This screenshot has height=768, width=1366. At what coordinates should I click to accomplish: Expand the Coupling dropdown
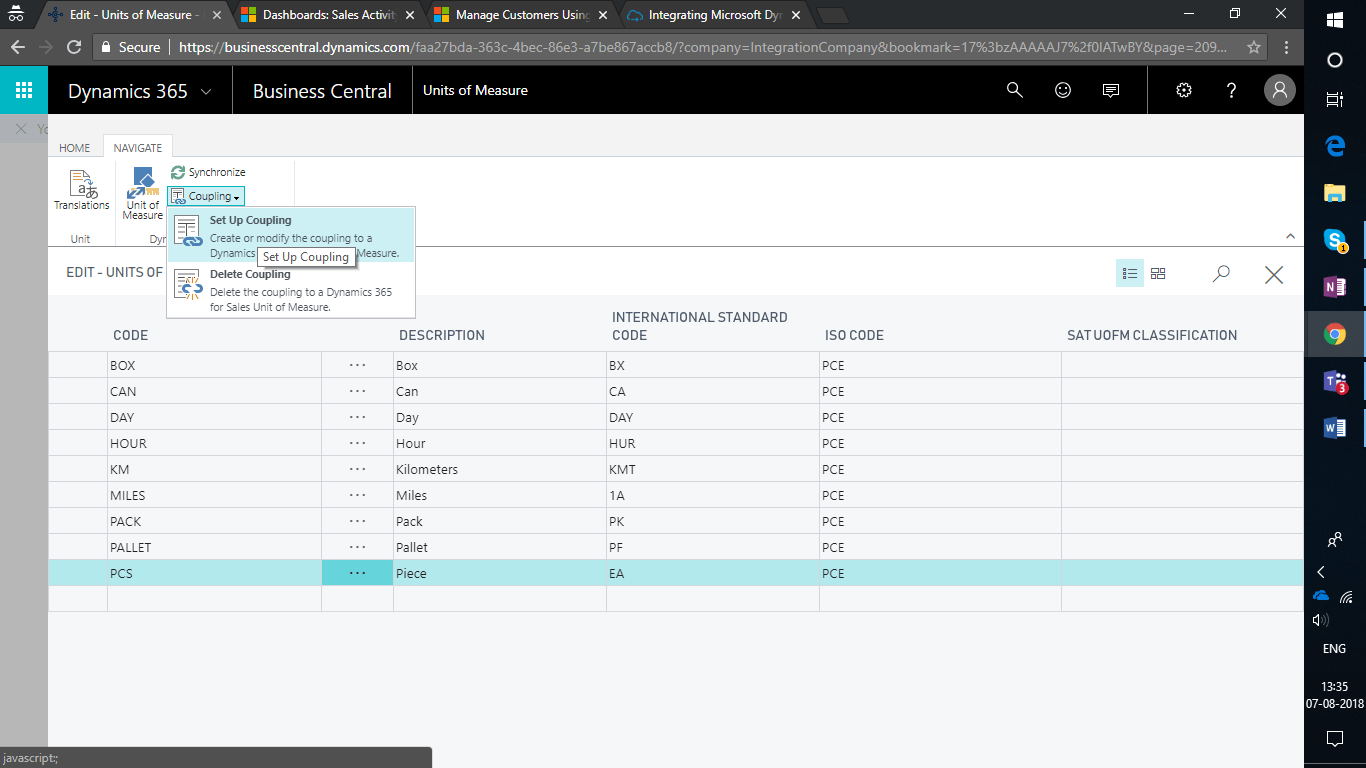tap(206, 197)
